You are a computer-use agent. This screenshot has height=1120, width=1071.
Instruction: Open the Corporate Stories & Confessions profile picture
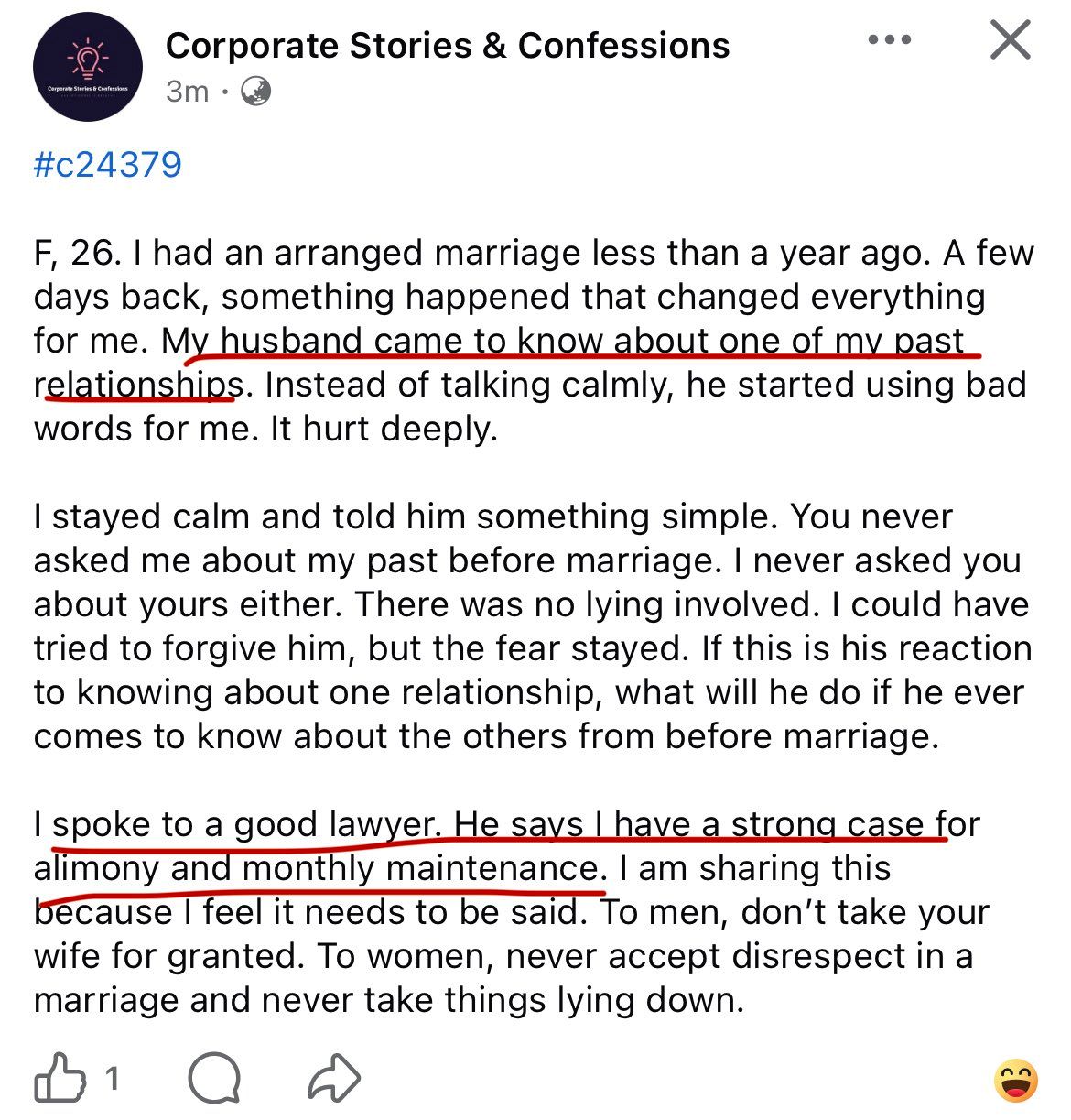point(88,67)
